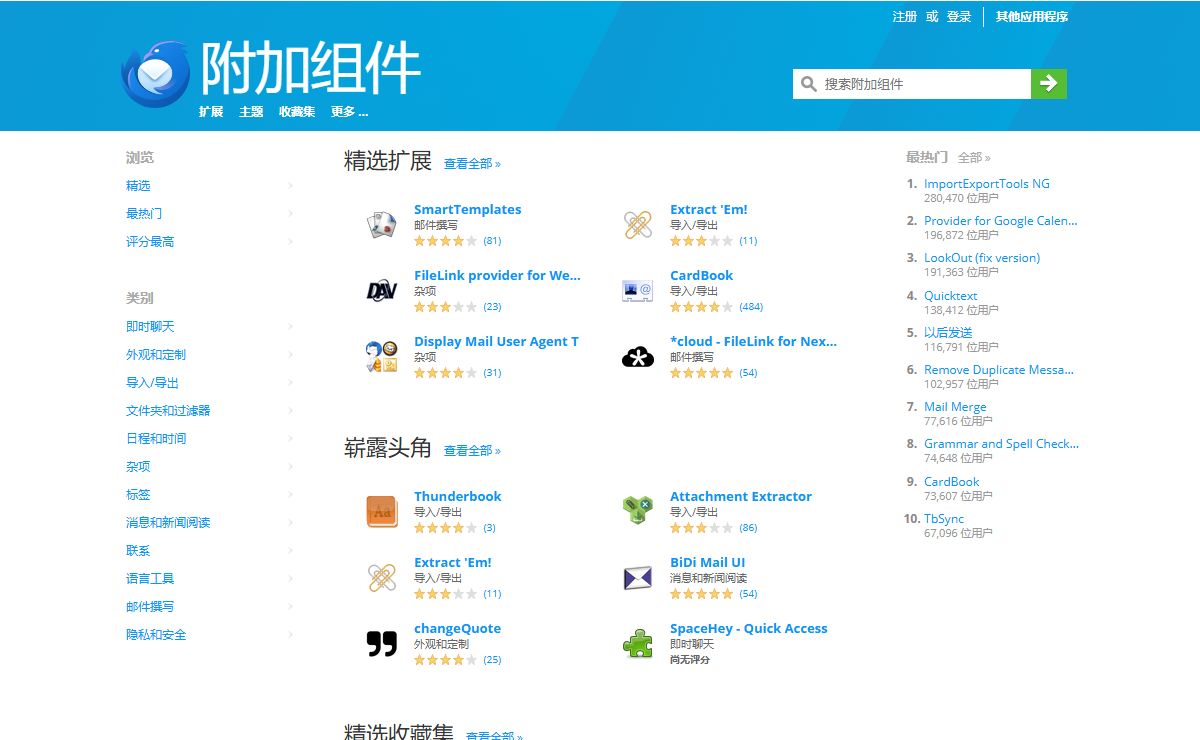Click CardBook in 最热门 list
1200x740 pixels.
pyautogui.click(x=952, y=482)
